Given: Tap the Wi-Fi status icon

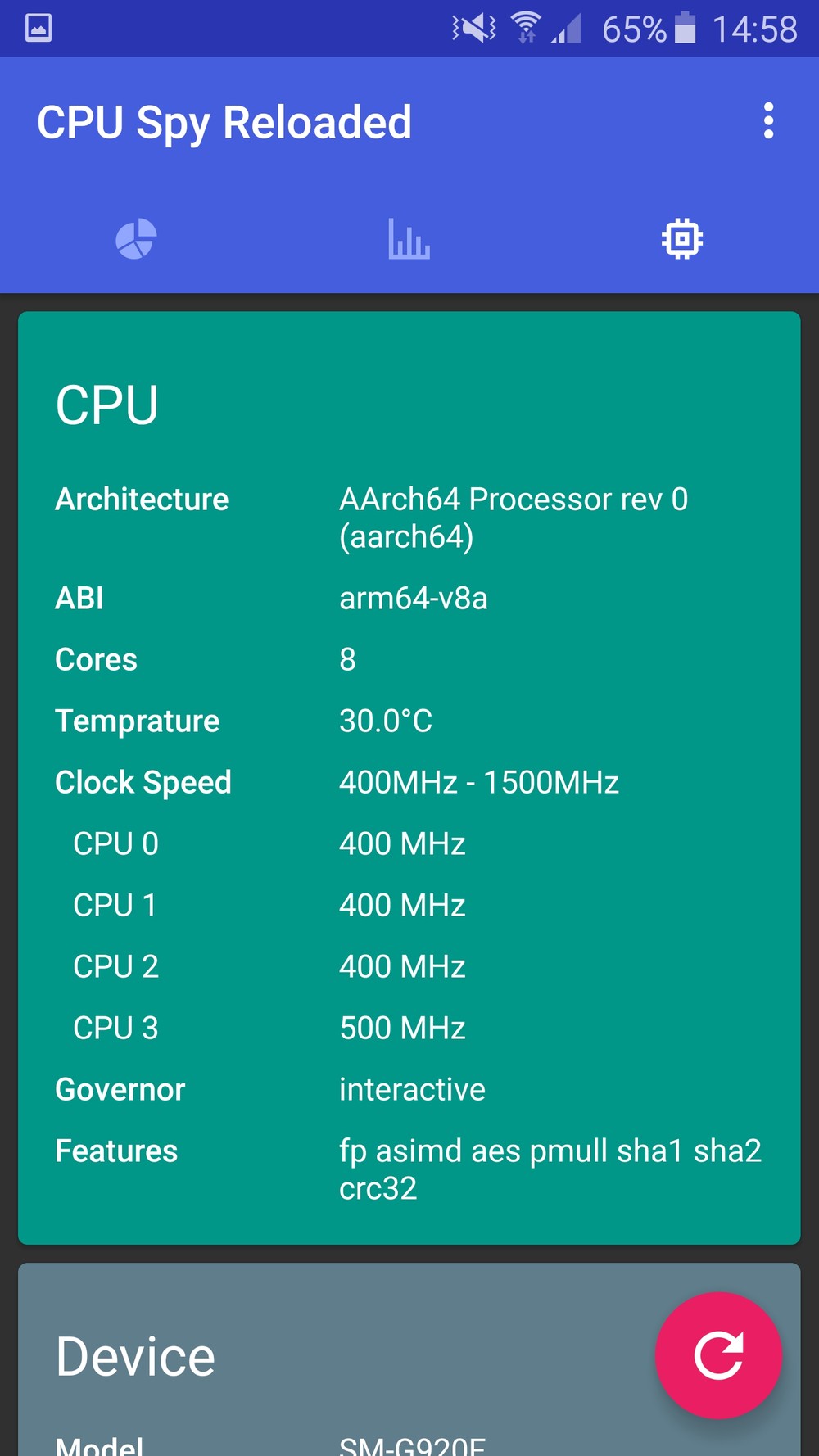Looking at the screenshot, I should tap(526, 28).
